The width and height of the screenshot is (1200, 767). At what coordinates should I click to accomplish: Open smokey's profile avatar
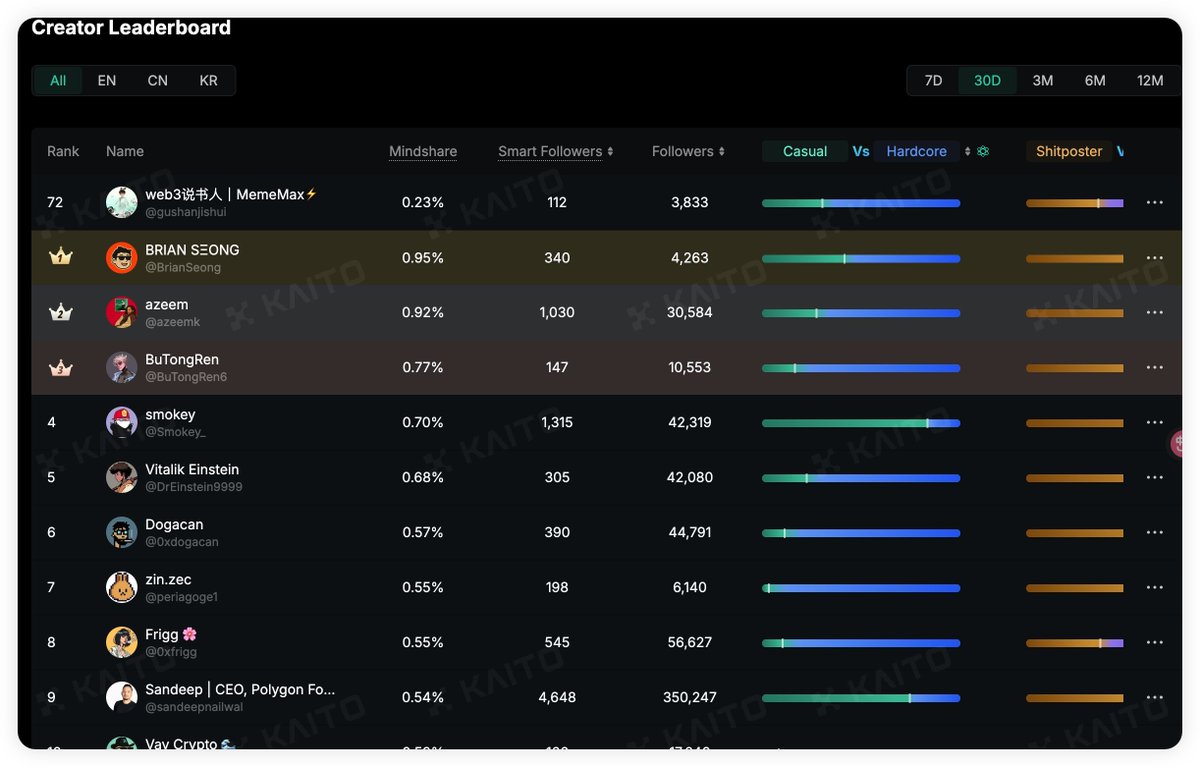click(122, 422)
